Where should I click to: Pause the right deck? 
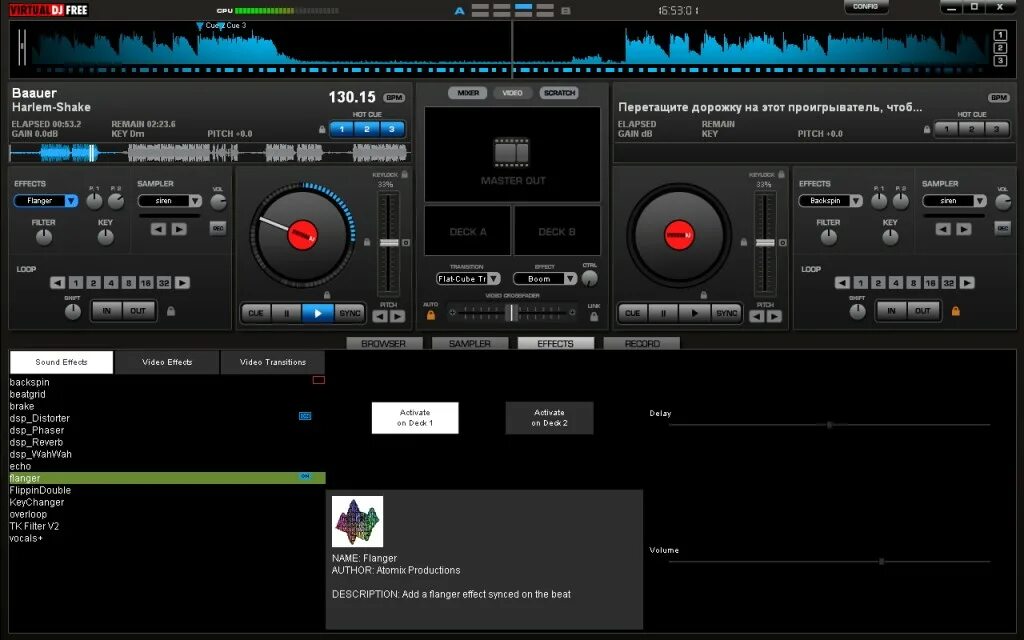664,313
